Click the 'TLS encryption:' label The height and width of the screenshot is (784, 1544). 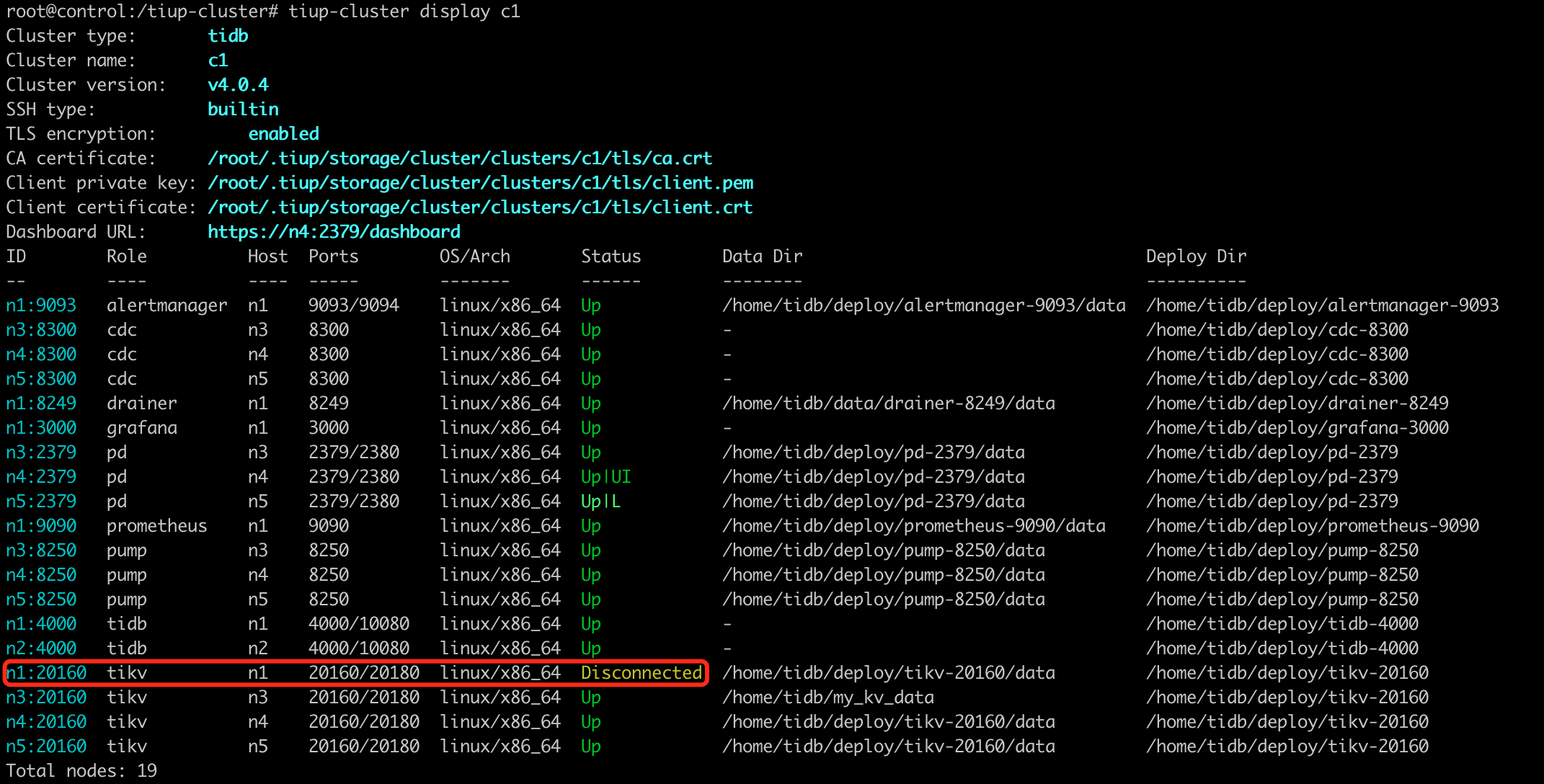coord(81,134)
